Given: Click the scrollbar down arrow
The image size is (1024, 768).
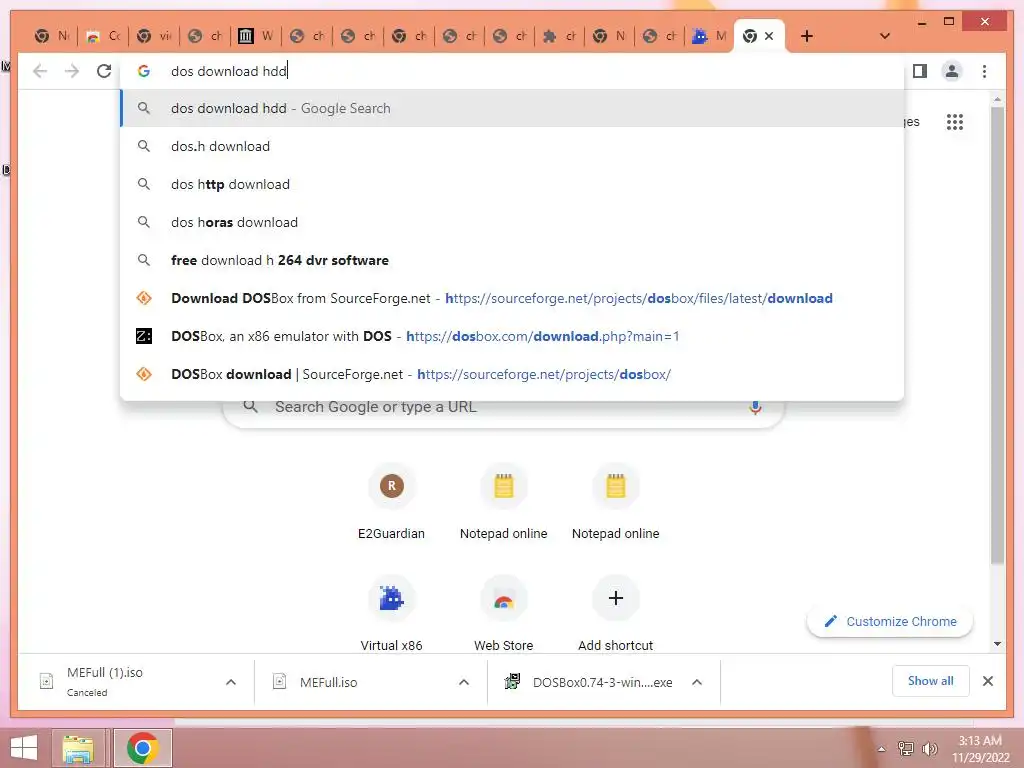Looking at the screenshot, I should 997,644.
